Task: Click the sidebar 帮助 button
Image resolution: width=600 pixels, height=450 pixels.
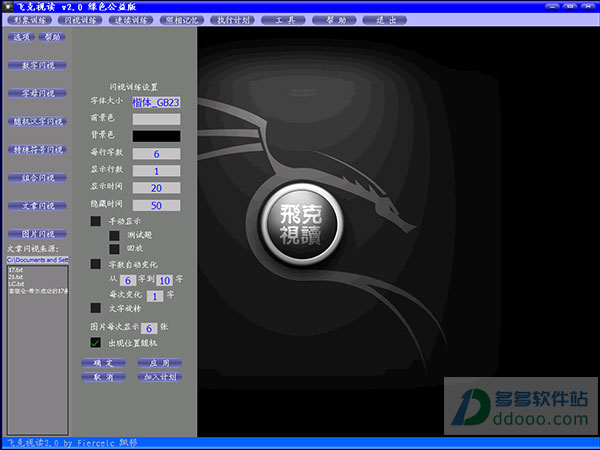Action: point(52,37)
